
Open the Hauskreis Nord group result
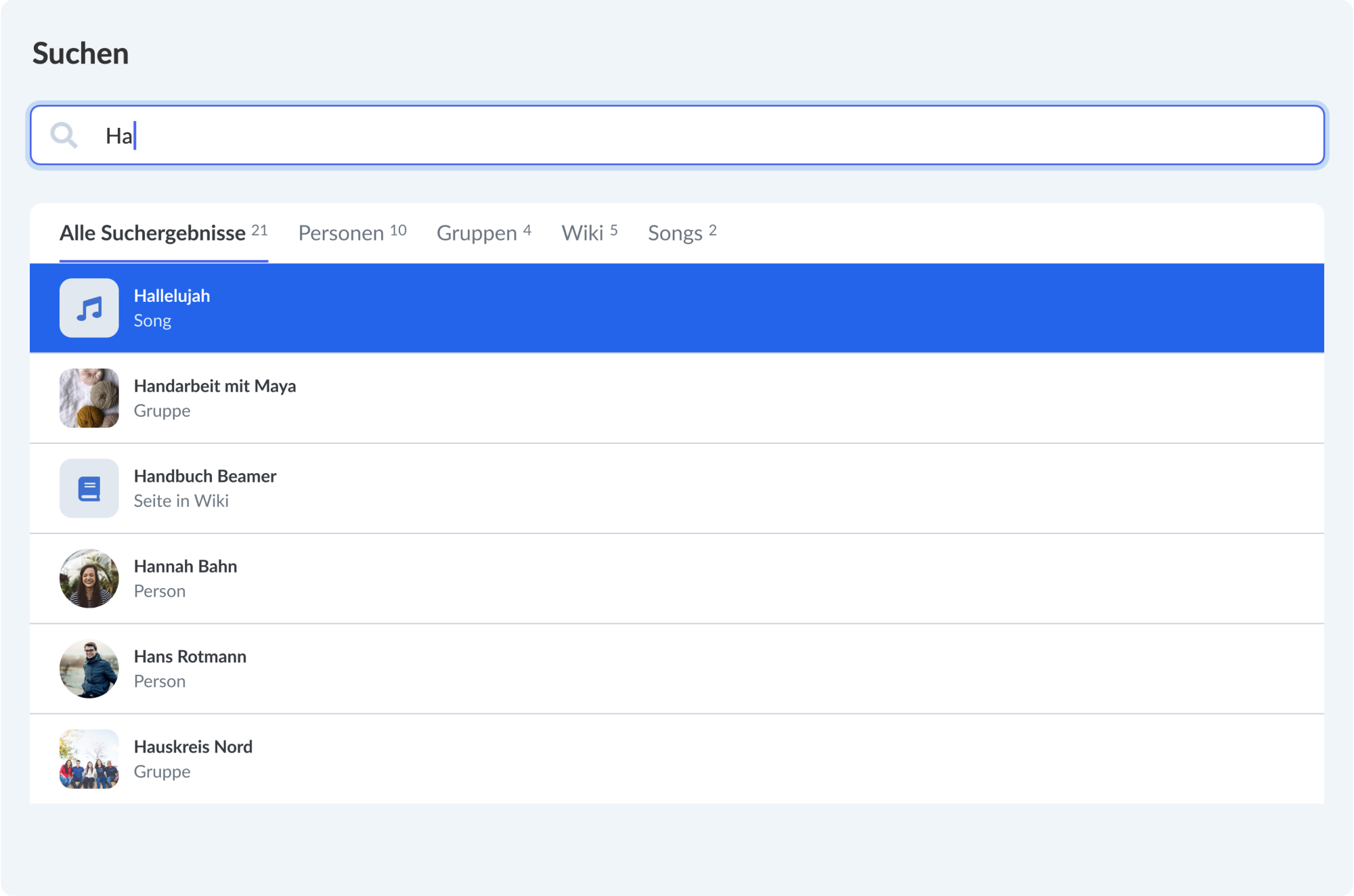[x=193, y=747]
